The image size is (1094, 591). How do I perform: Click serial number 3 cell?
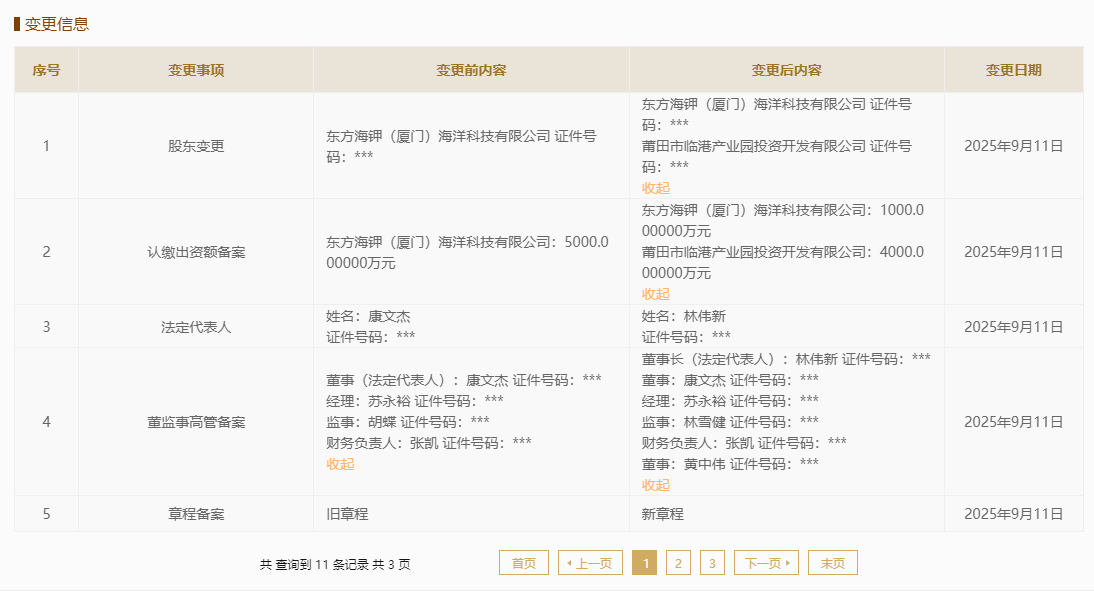(x=46, y=327)
